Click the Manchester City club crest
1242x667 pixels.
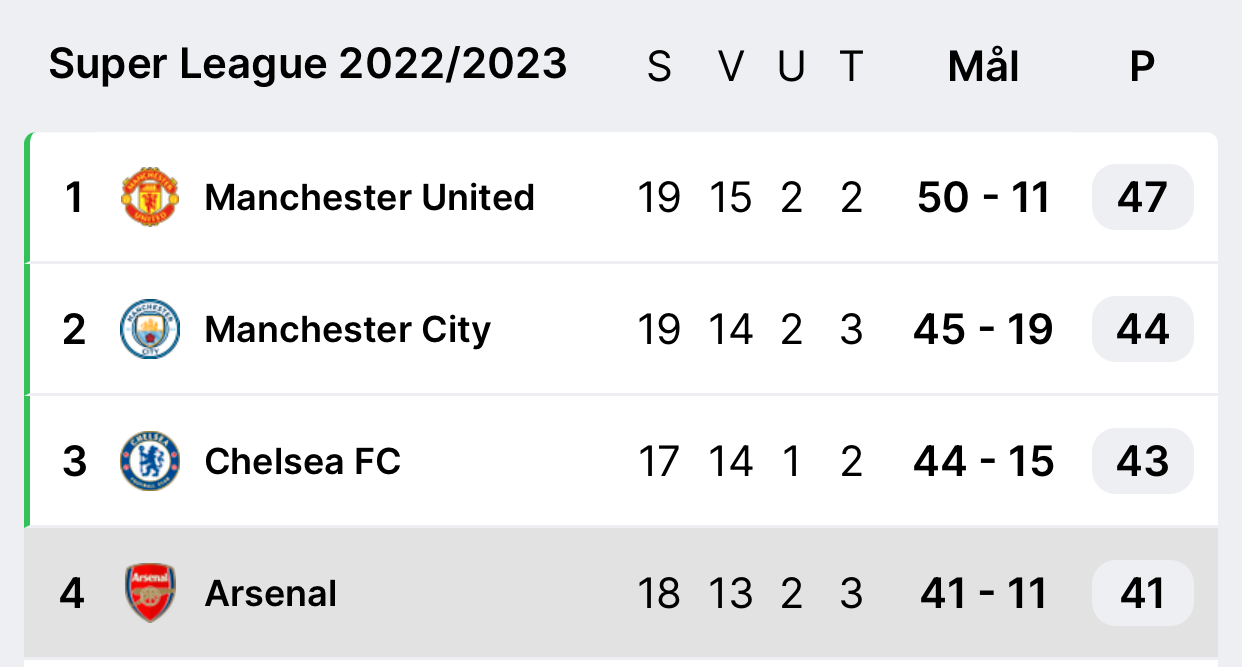(x=150, y=329)
